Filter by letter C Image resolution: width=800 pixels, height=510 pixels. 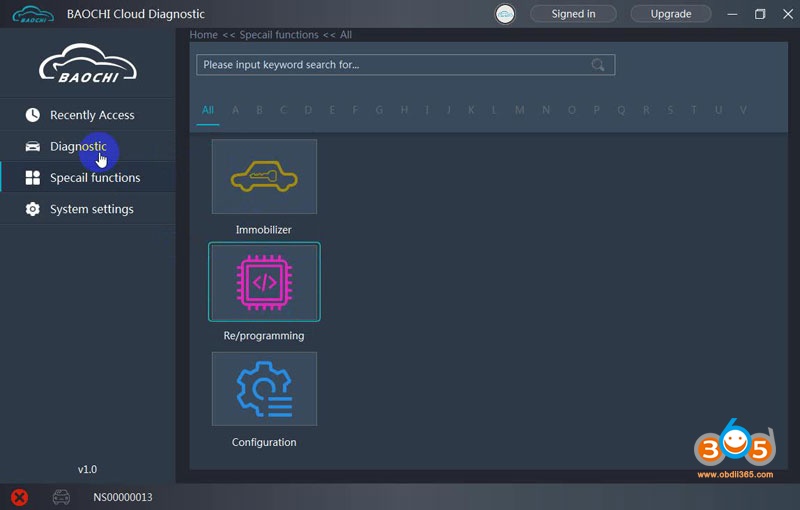pyautogui.click(x=283, y=110)
